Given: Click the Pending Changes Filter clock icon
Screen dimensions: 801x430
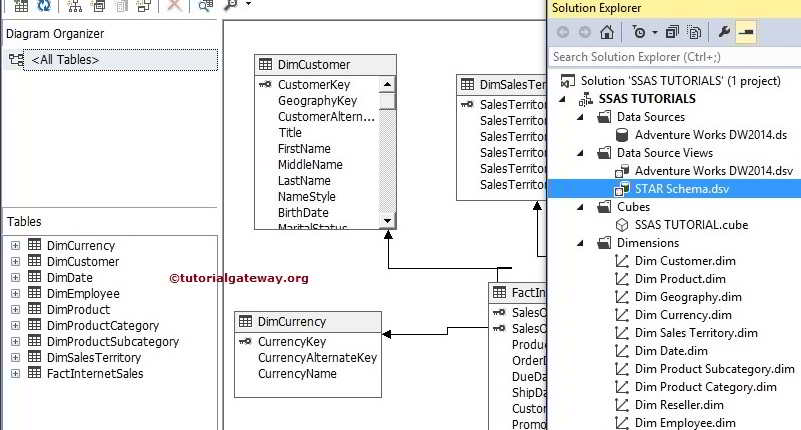Looking at the screenshot, I should pyautogui.click(x=639, y=32).
